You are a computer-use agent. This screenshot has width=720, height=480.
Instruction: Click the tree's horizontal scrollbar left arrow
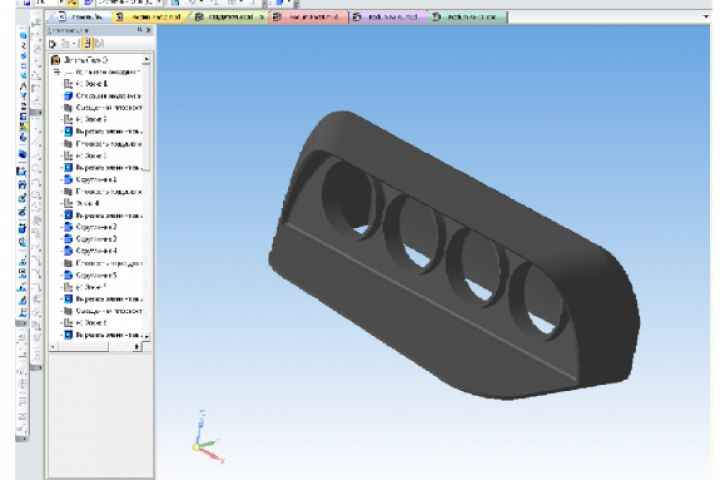pos(53,347)
